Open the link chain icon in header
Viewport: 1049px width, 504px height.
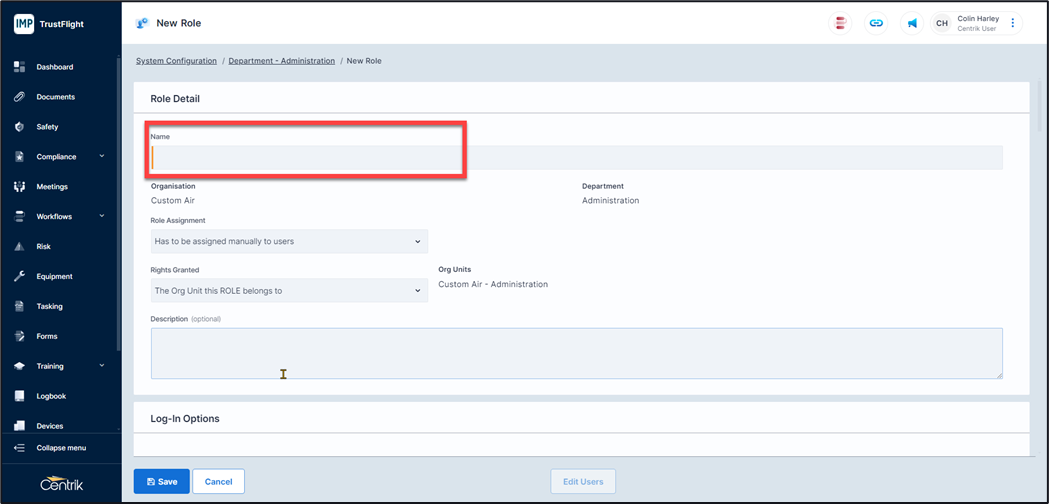point(876,23)
